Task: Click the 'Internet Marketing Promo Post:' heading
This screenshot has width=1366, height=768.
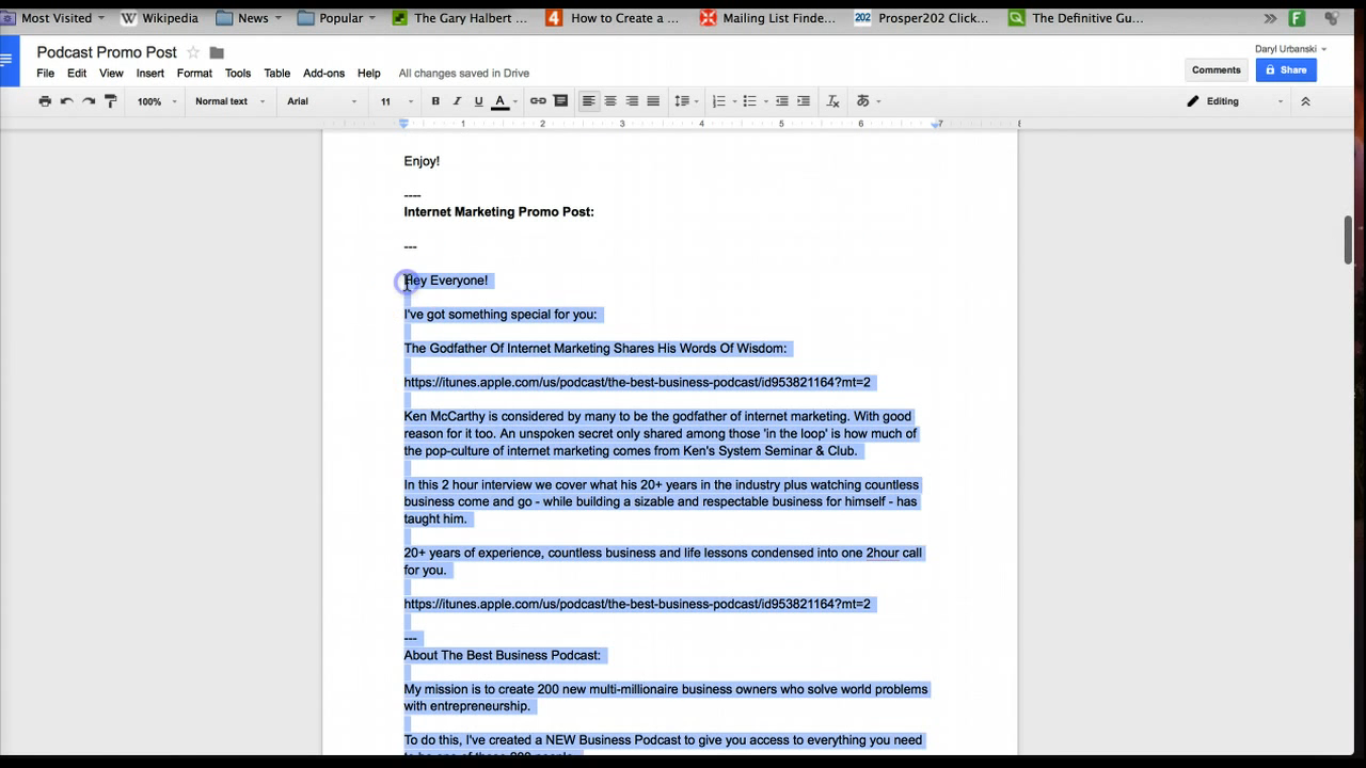Action: 499,212
